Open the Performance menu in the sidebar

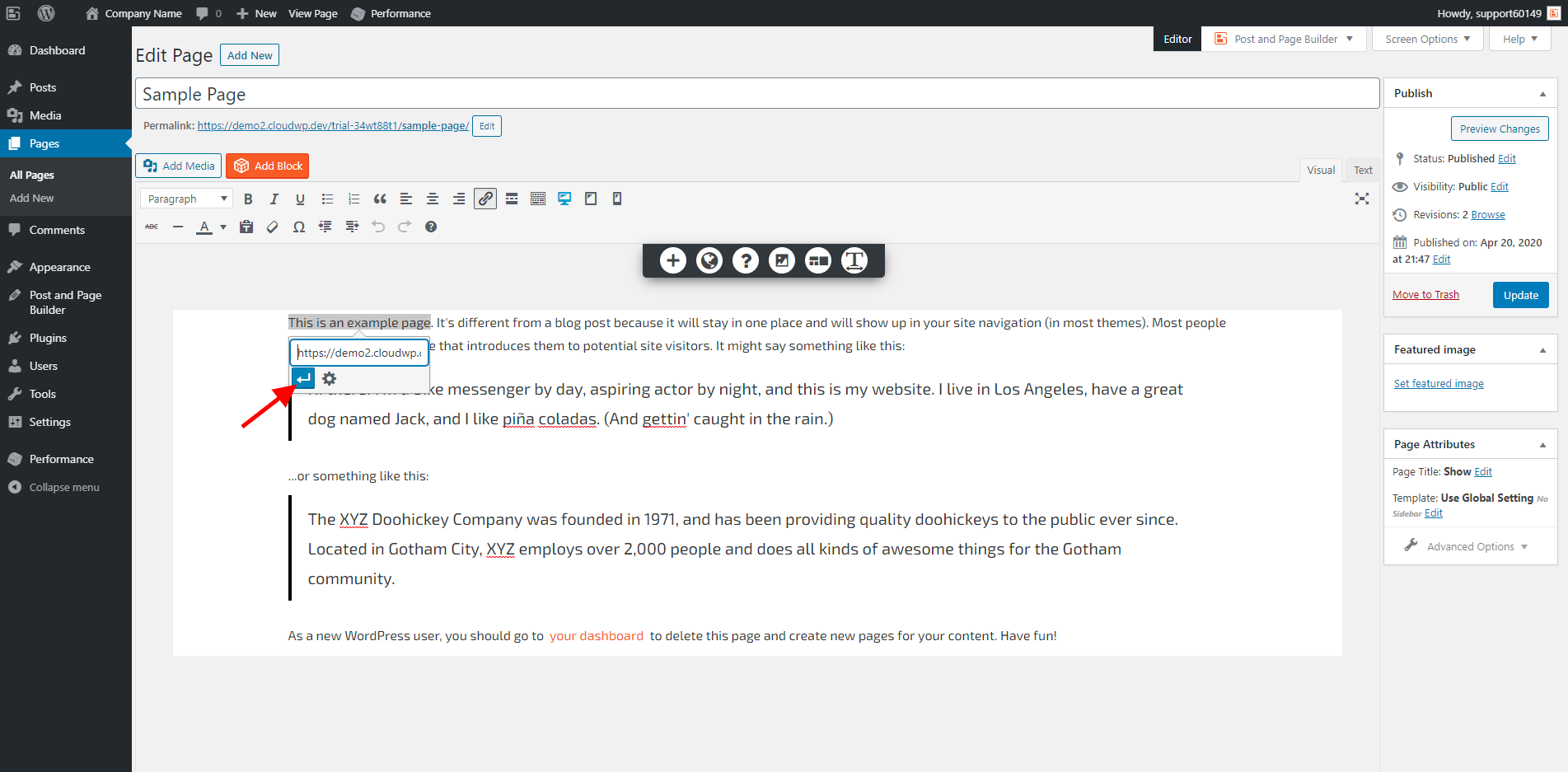click(x=61, y=459)
